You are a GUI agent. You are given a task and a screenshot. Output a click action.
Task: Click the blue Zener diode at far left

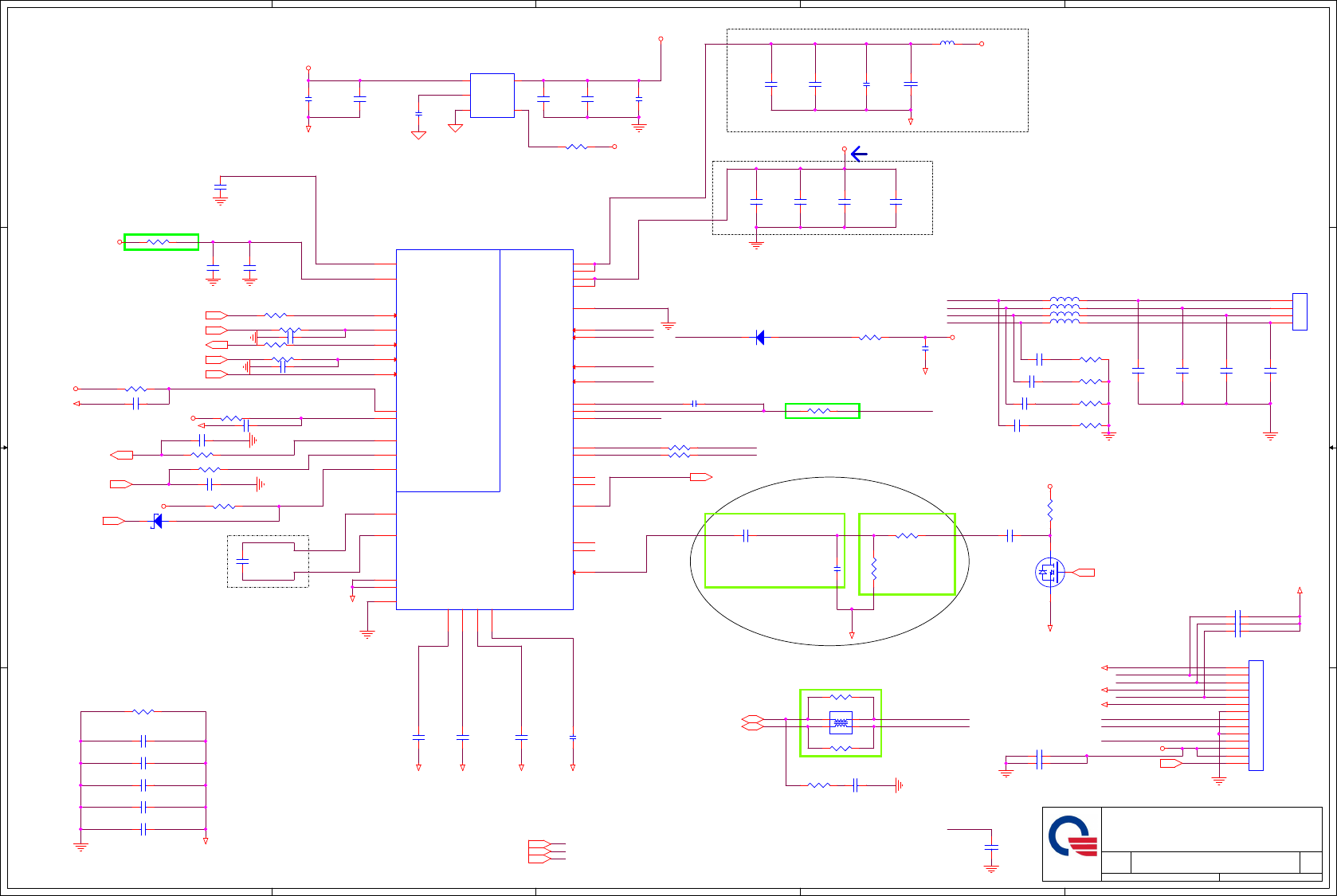157,521
